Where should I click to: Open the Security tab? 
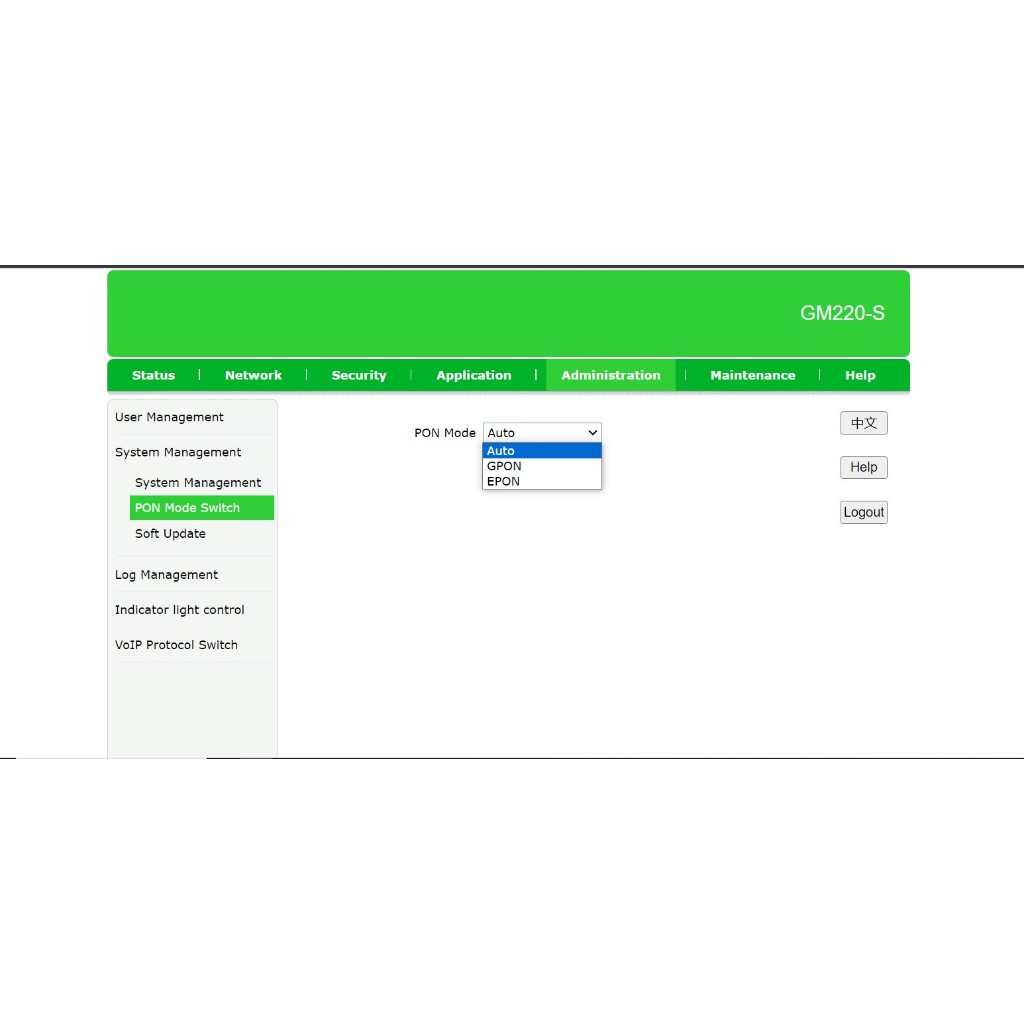[x=358, y=375]
